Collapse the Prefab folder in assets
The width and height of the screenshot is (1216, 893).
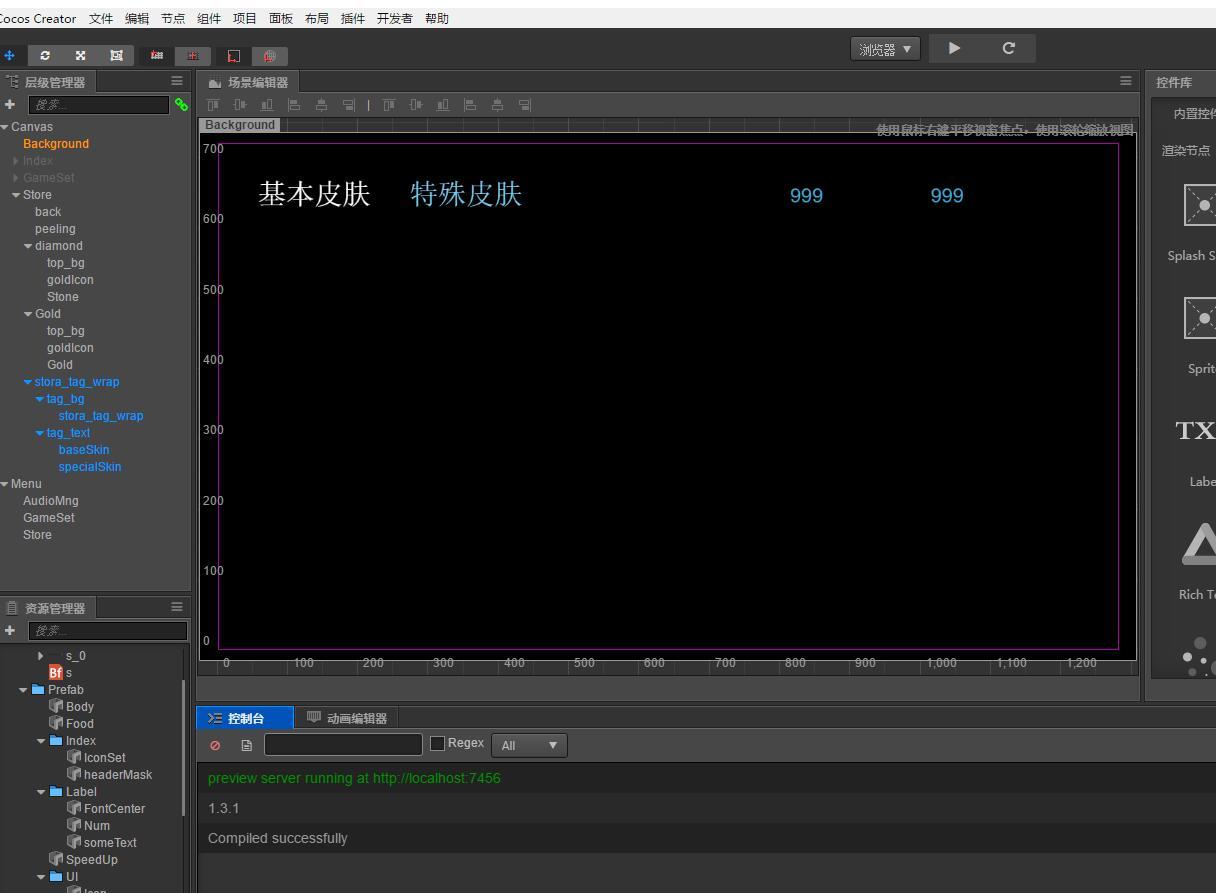23,690
